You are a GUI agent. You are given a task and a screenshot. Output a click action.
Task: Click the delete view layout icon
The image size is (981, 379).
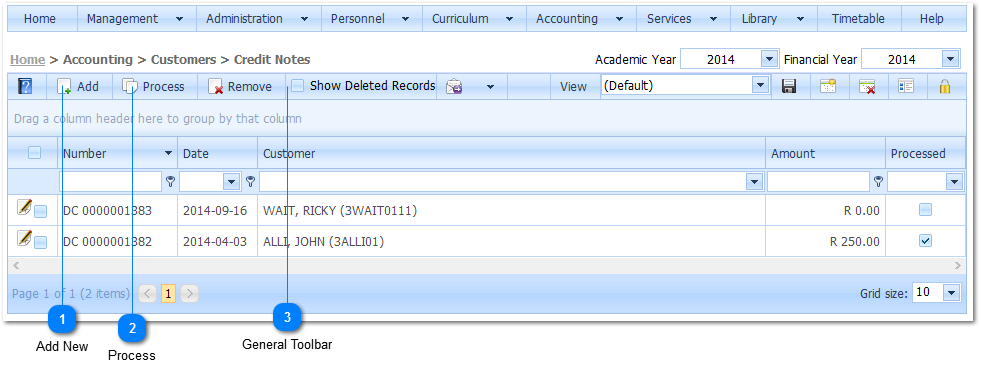(x=867, y=87)
